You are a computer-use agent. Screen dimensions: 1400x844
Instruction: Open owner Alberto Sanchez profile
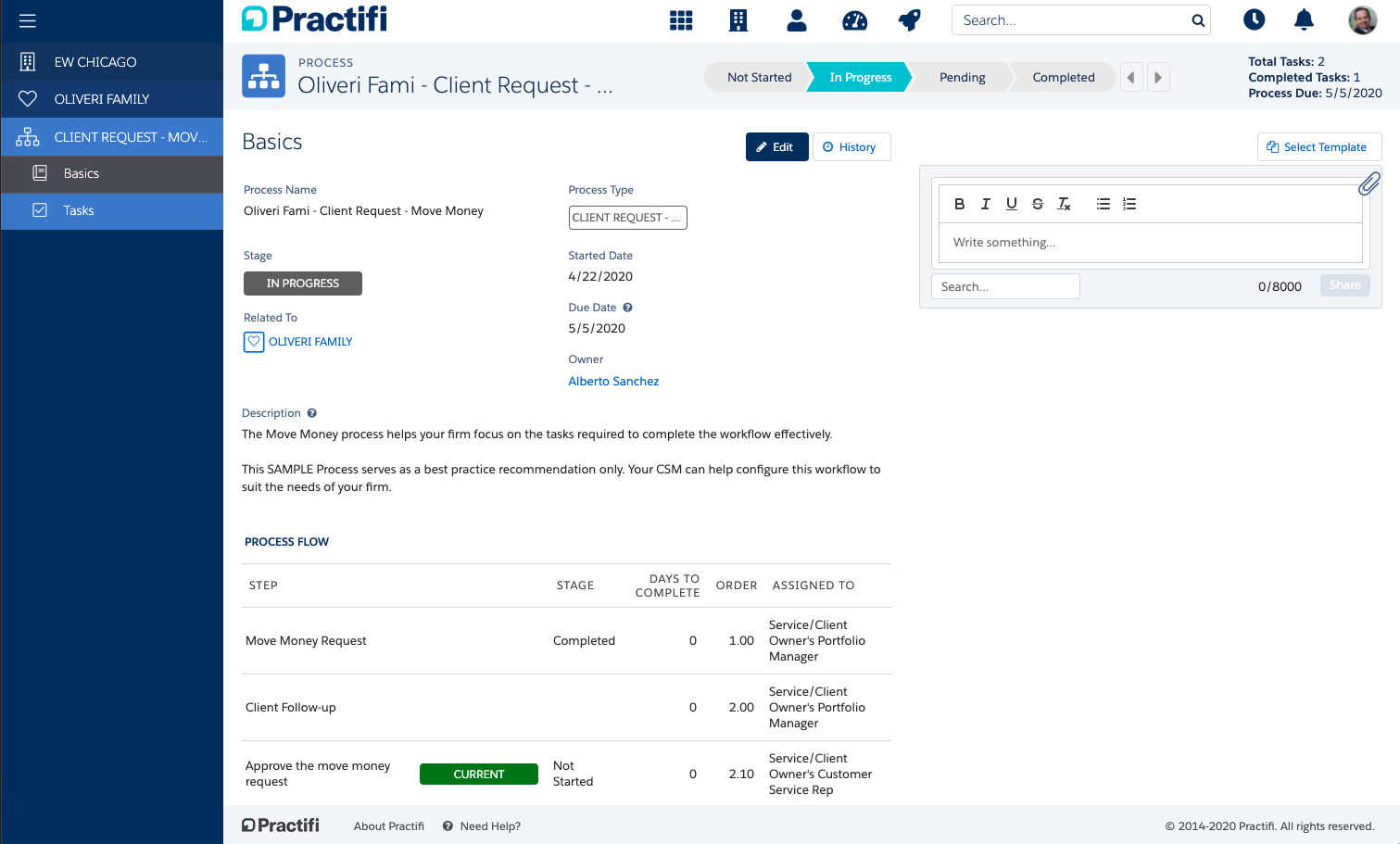pyautogui.click(x=613, y=381)
